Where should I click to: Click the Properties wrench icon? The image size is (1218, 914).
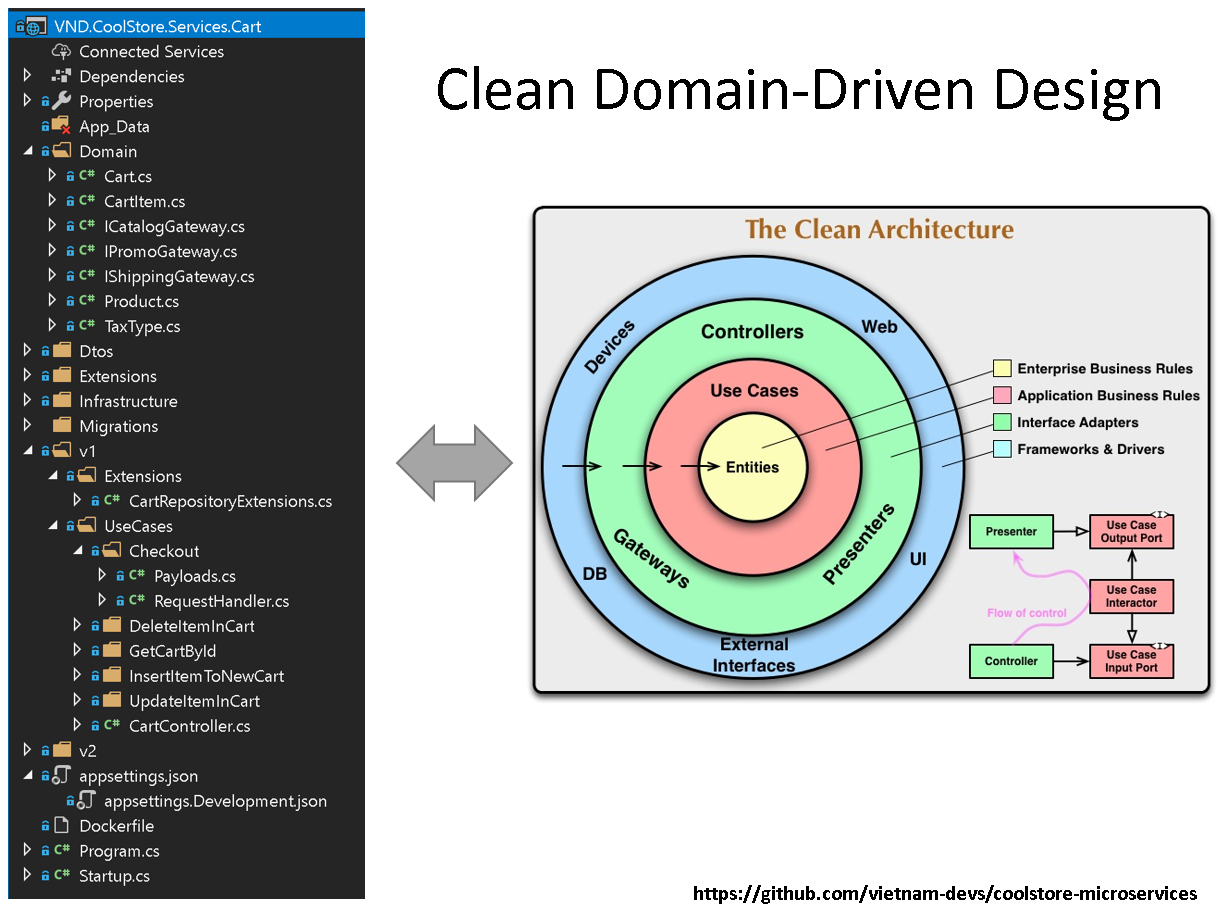60,101
